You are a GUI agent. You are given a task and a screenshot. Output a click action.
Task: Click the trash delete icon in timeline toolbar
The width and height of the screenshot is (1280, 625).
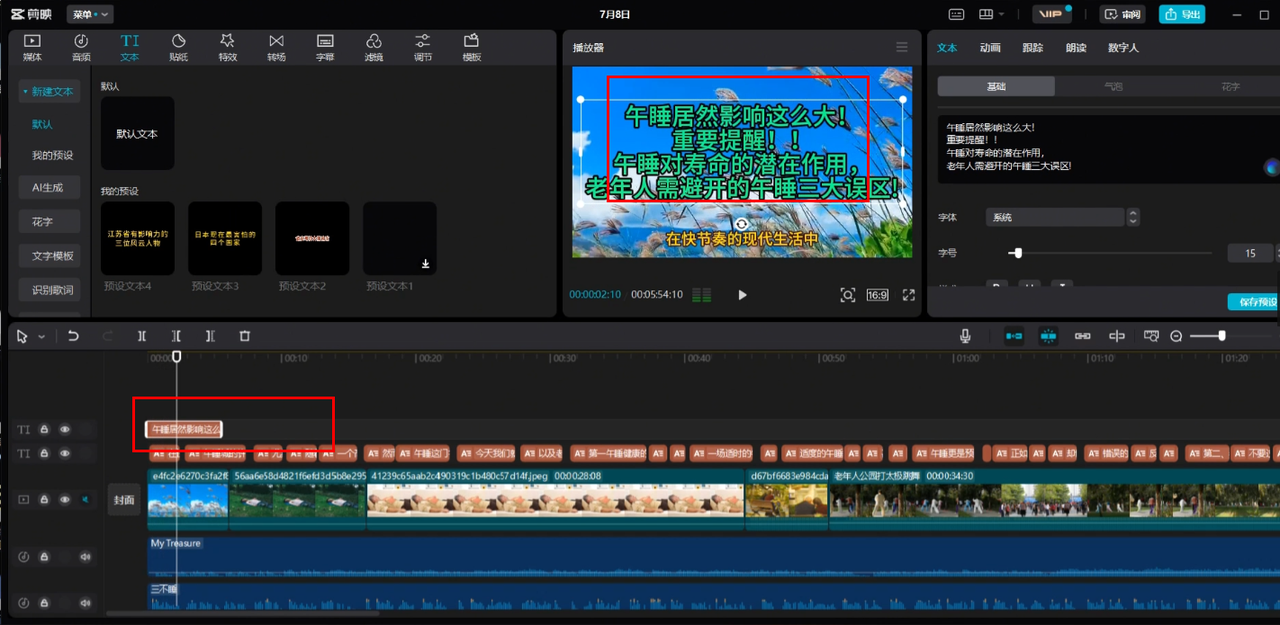(245, 337)
